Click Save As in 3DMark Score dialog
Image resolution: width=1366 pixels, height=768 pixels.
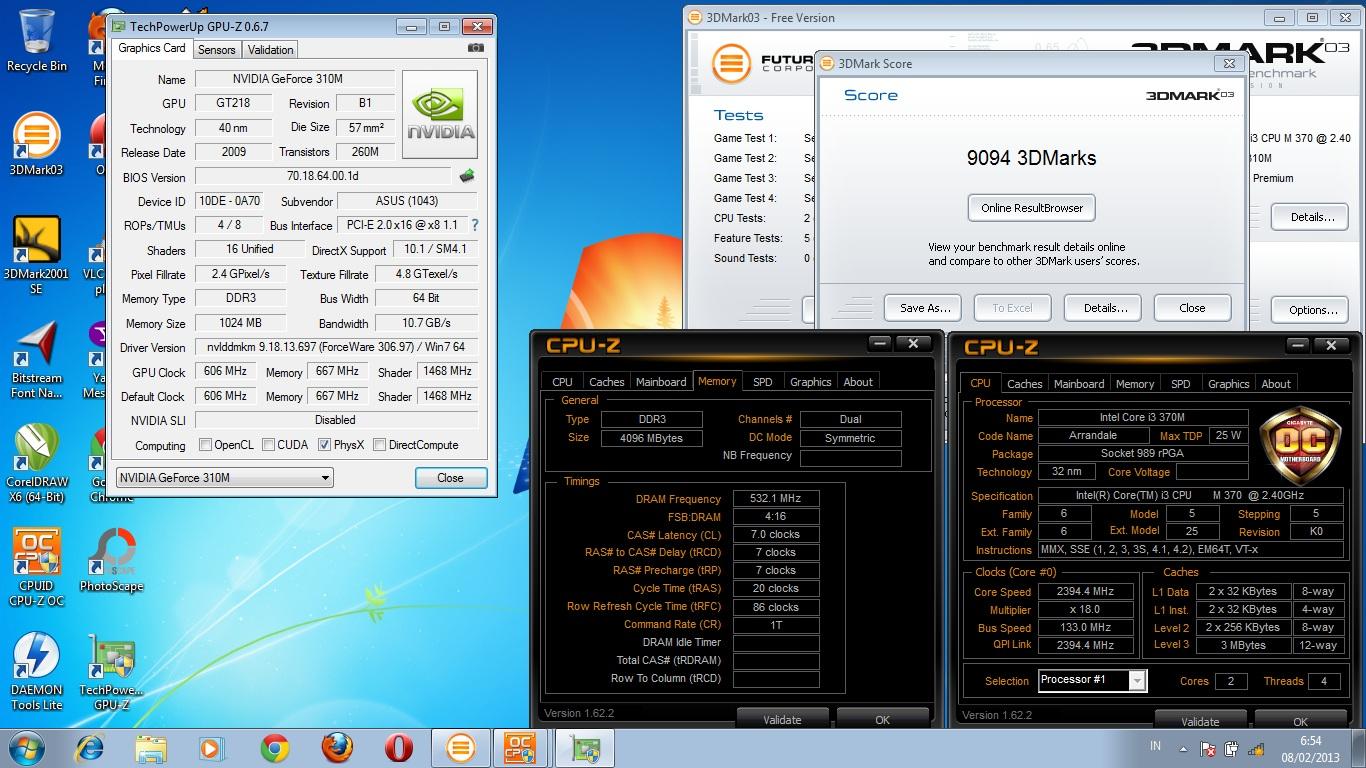click(923, 308)
